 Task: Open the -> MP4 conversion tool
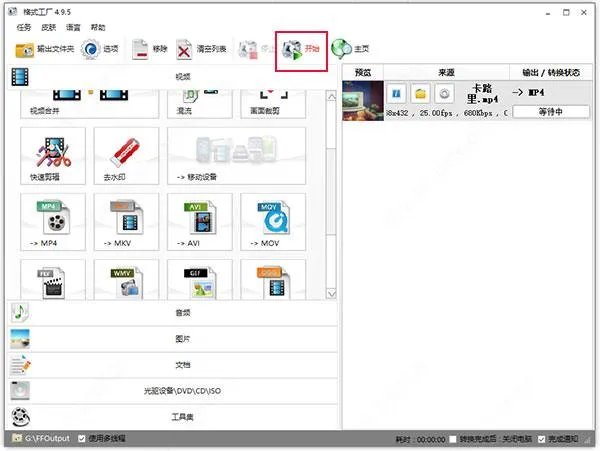(51, 221)
